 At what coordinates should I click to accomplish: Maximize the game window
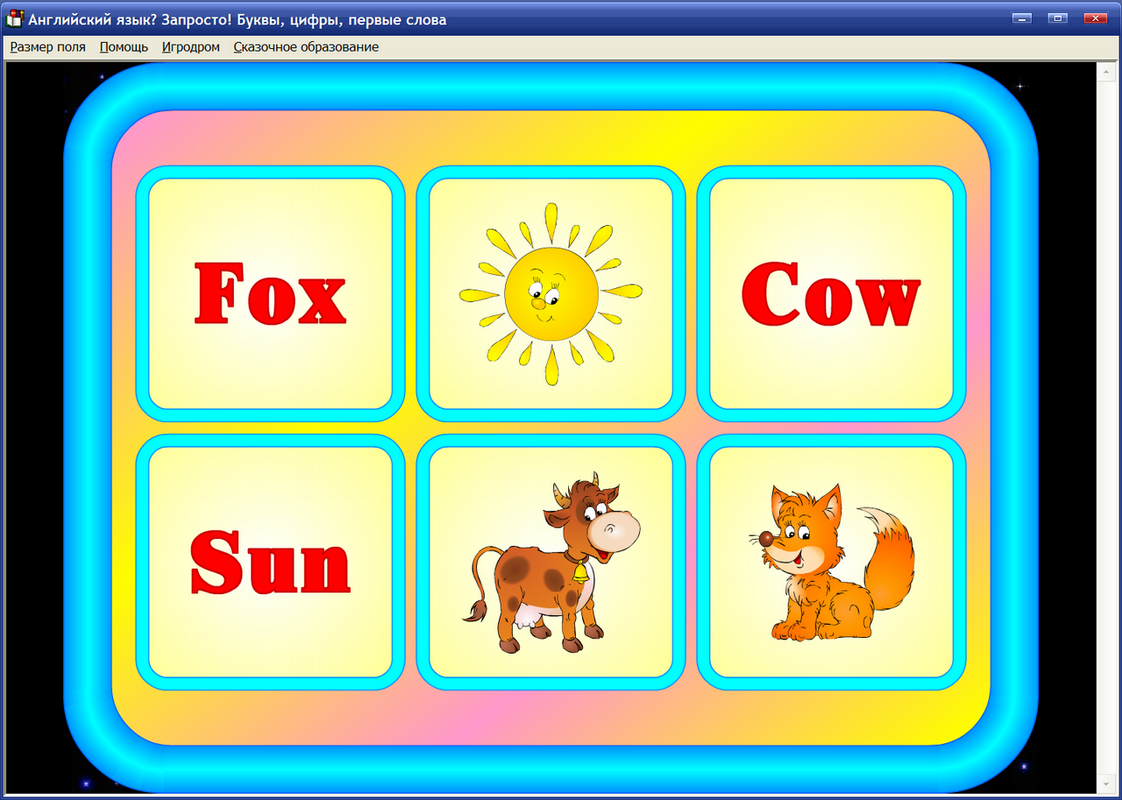(1058, 18)
